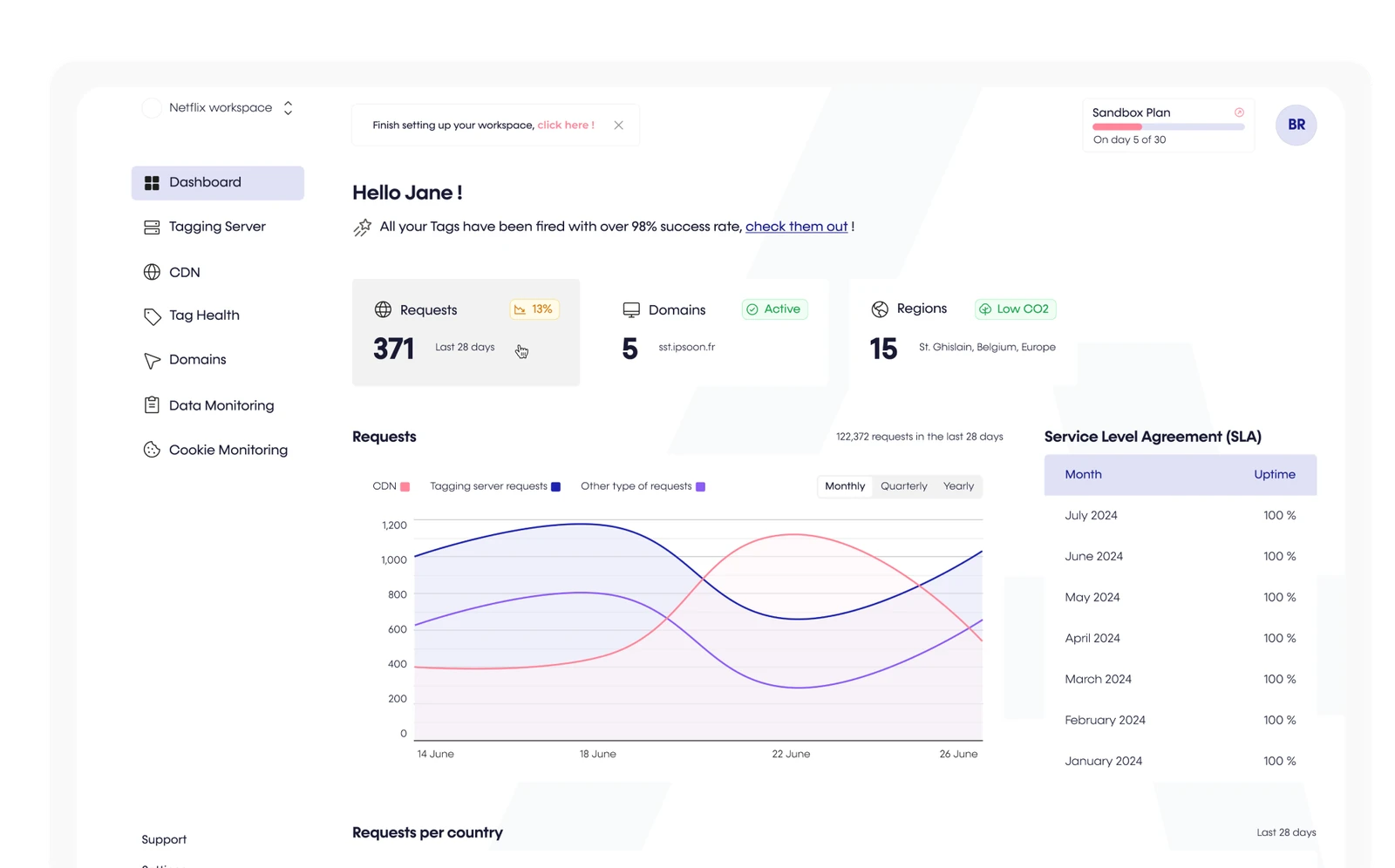This screenshot has height=868, width=1395.
Task: Click the sst.ipsoon.fr domain text
Action: tap(686, 347)
